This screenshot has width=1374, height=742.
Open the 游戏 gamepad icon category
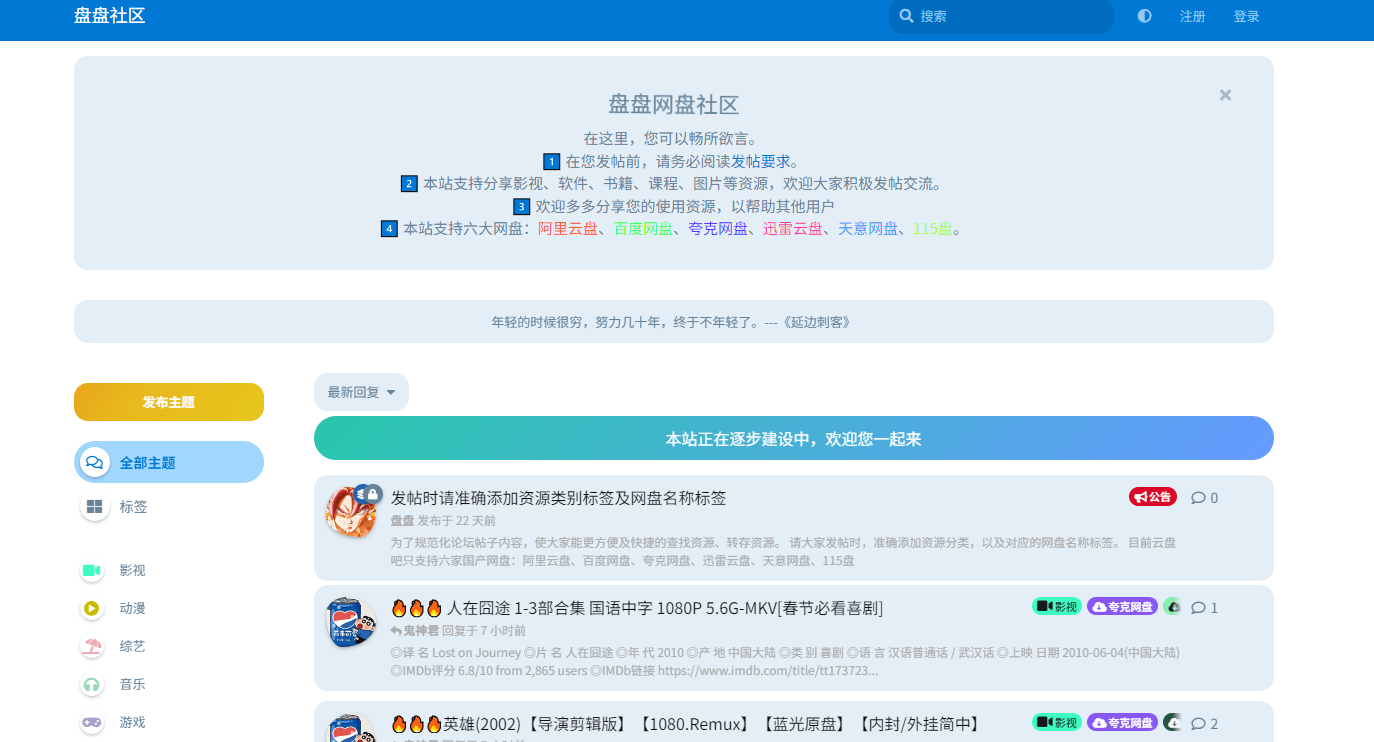(92, 721)
